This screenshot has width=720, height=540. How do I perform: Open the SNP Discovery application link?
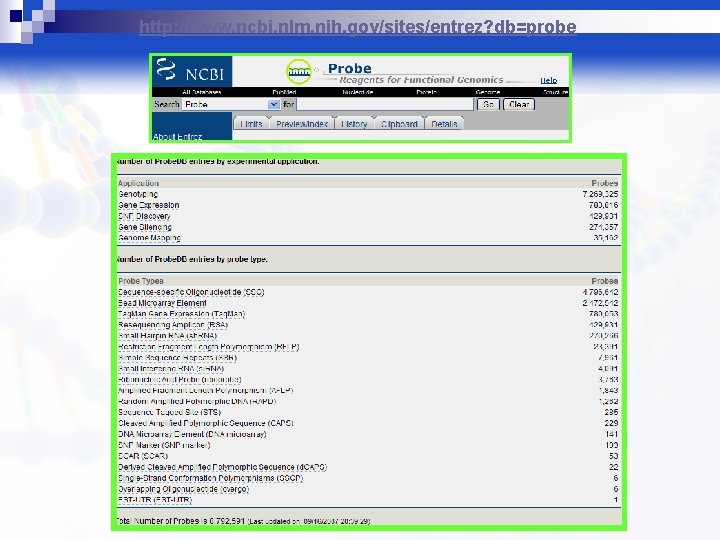(144, 216)
